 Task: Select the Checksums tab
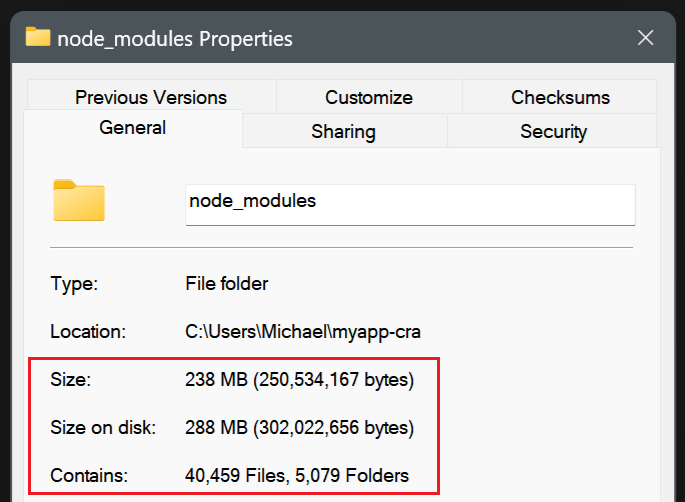[560, 97]
